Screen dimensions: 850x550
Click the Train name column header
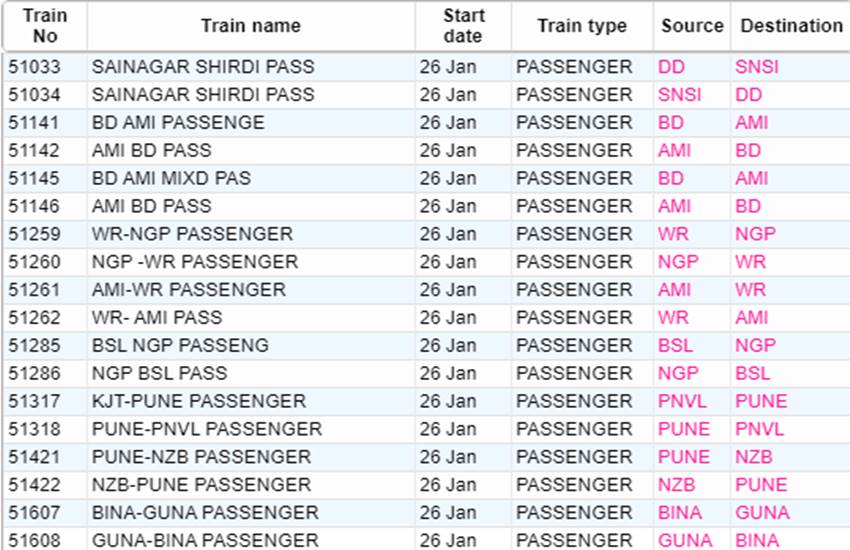point(251,26)
